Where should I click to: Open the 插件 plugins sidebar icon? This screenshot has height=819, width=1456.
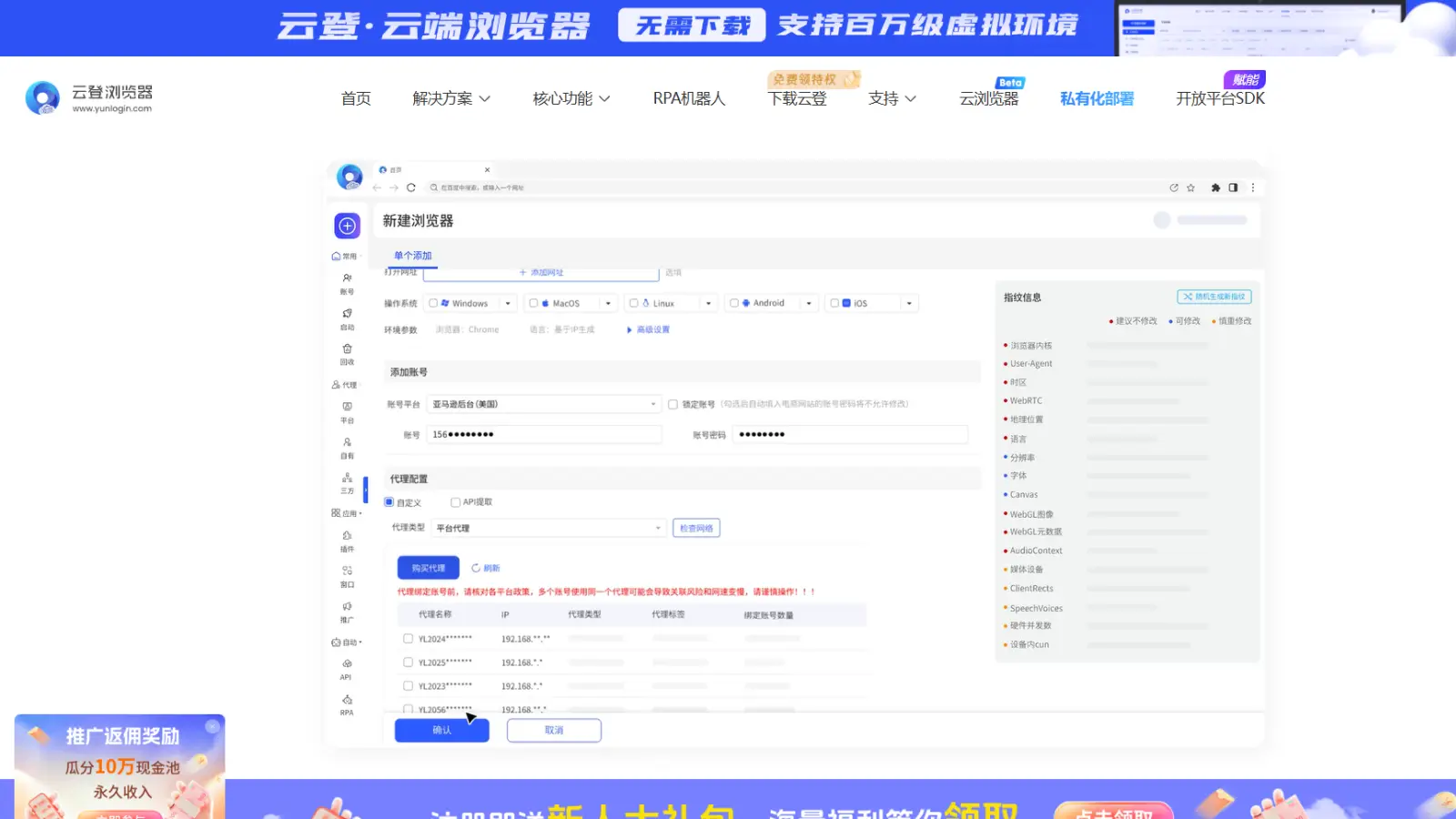tap(347, 537)
